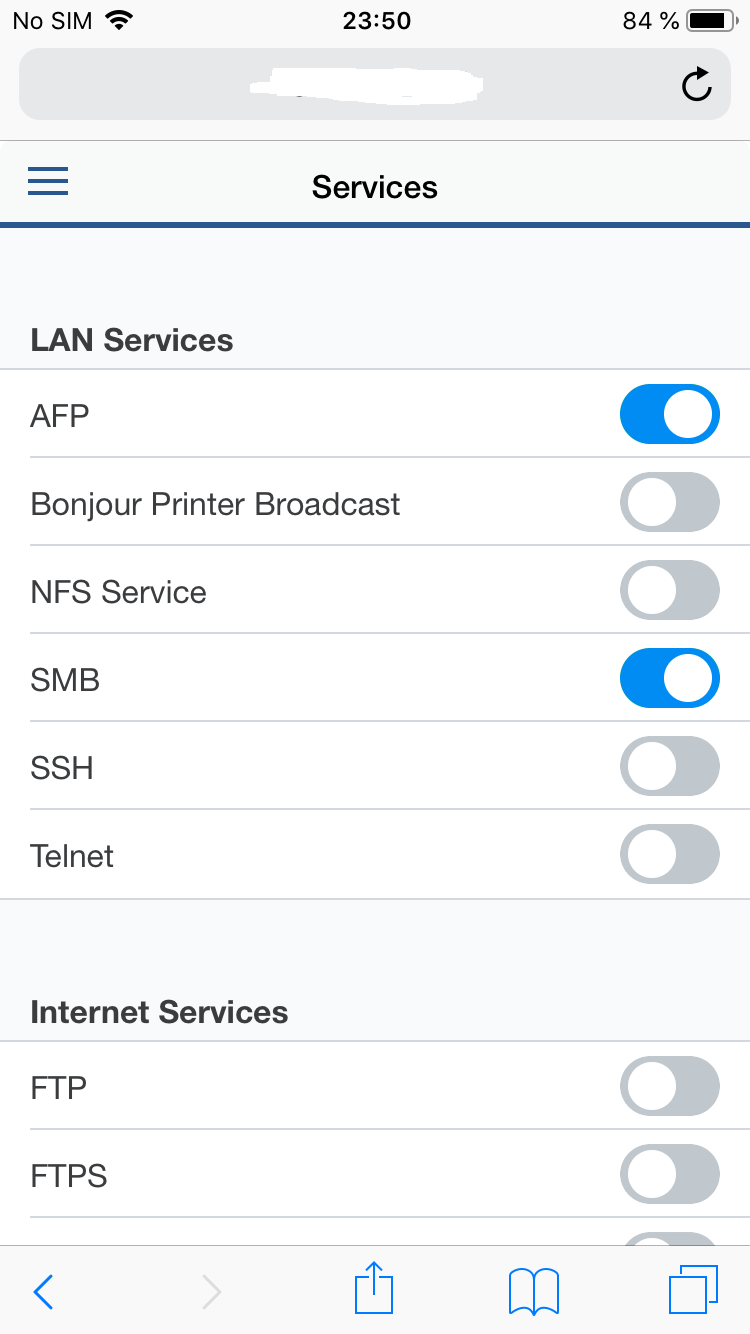Tap the browser address bar
This screenshot has width=750, height=1334.
[350, 85]
